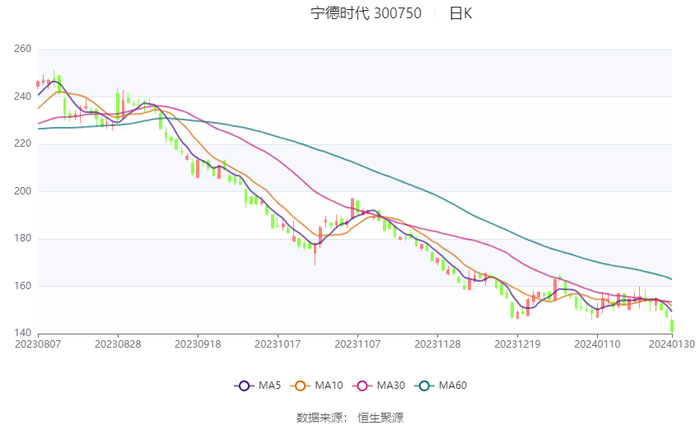700x426 pixels.
Task: Click the 日K label in title
Action: click(460, 13)
